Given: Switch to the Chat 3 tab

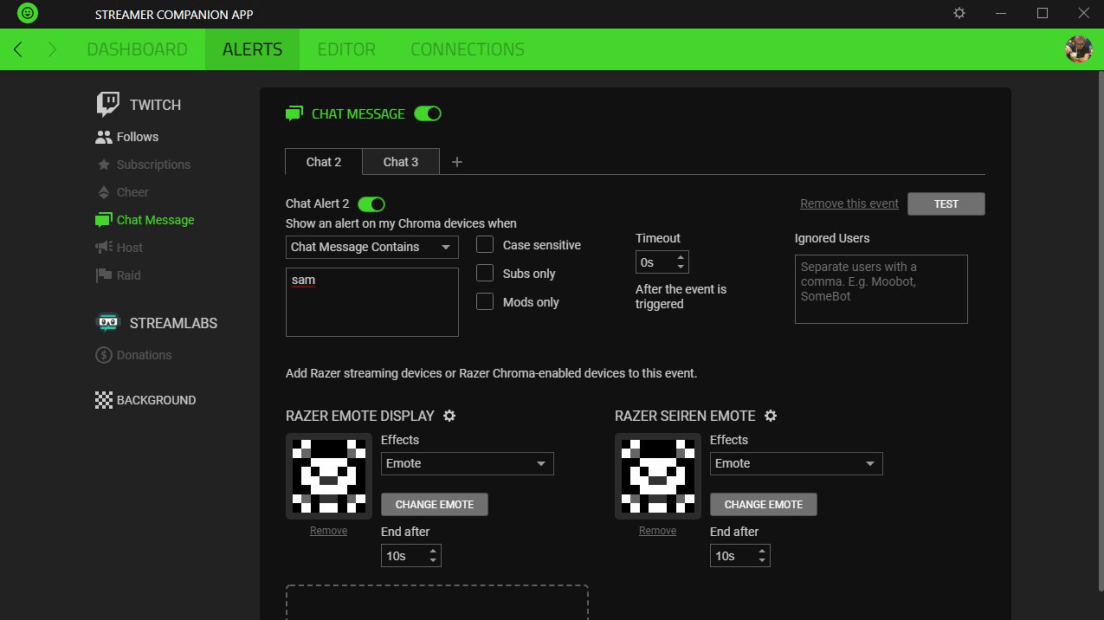Looking at the screenshot, I should [400, 161].
